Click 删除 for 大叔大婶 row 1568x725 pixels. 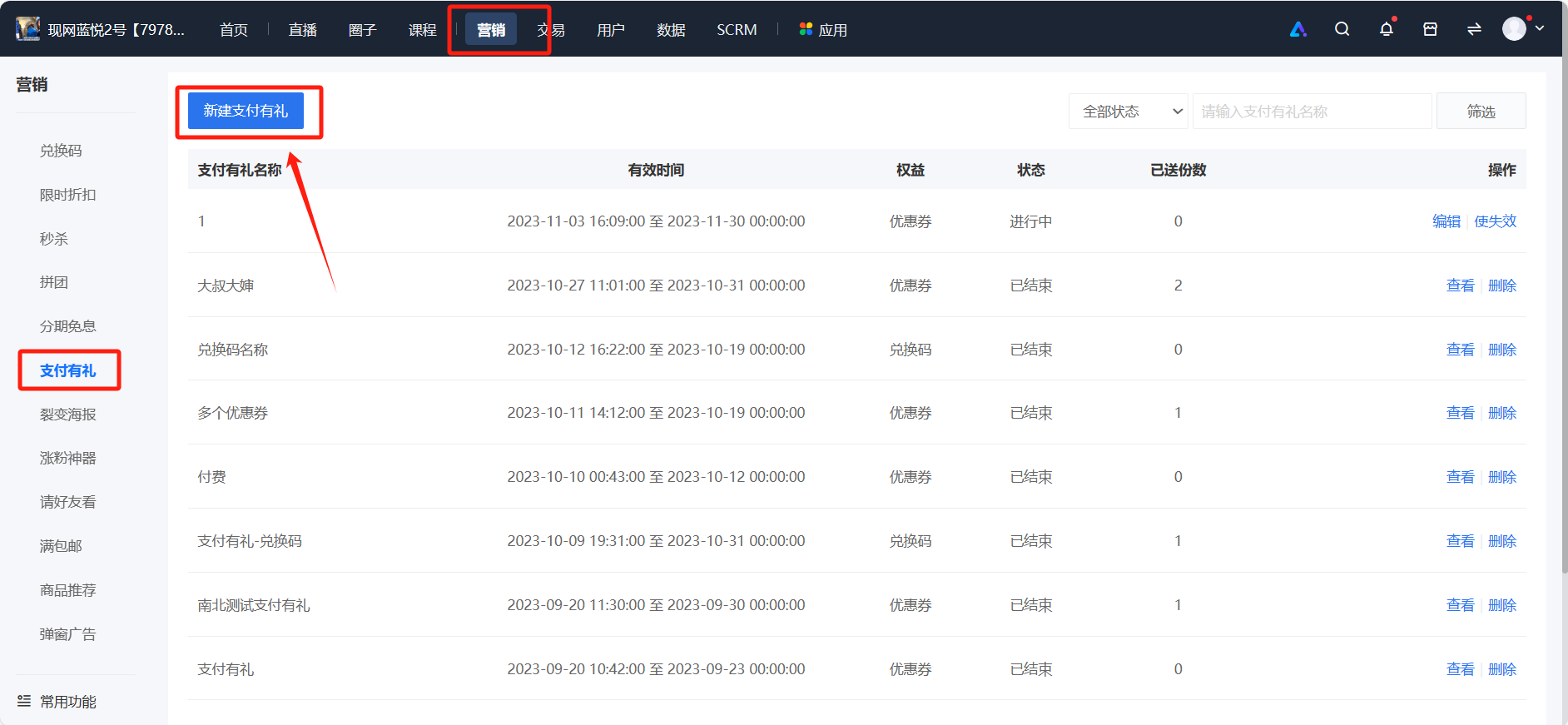click(1502, 286)
